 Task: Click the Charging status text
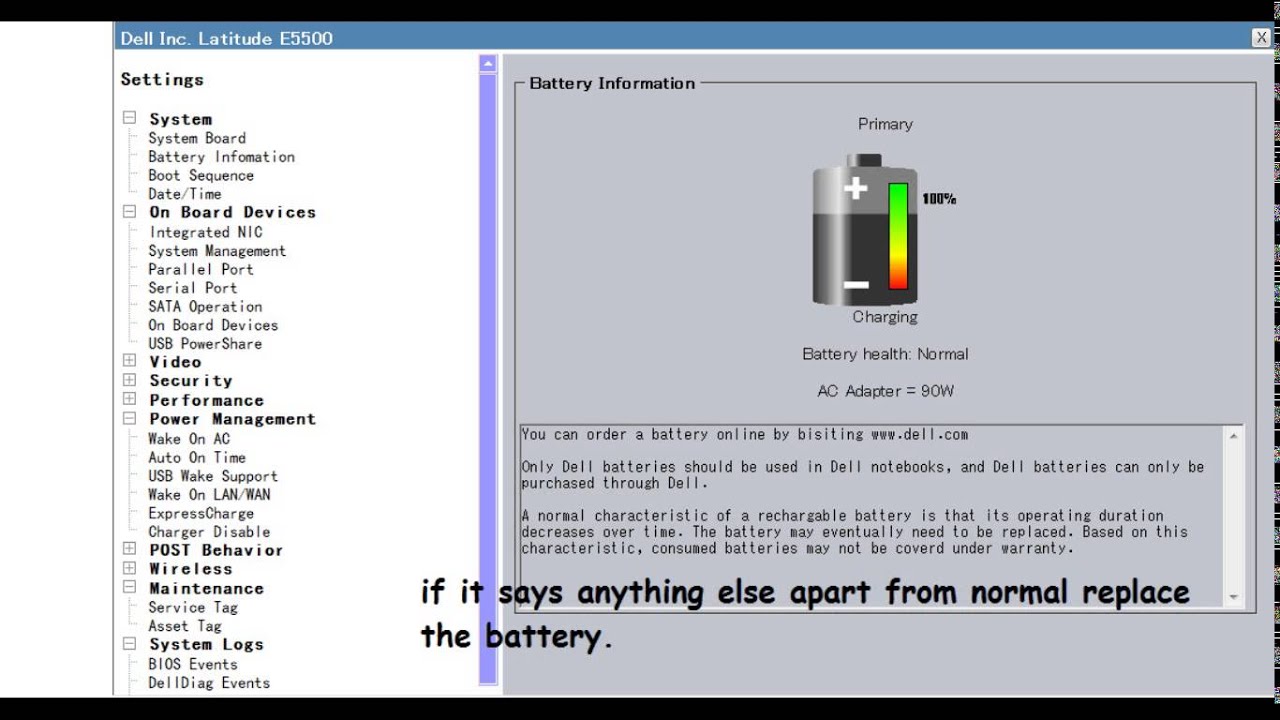(885, 317)
